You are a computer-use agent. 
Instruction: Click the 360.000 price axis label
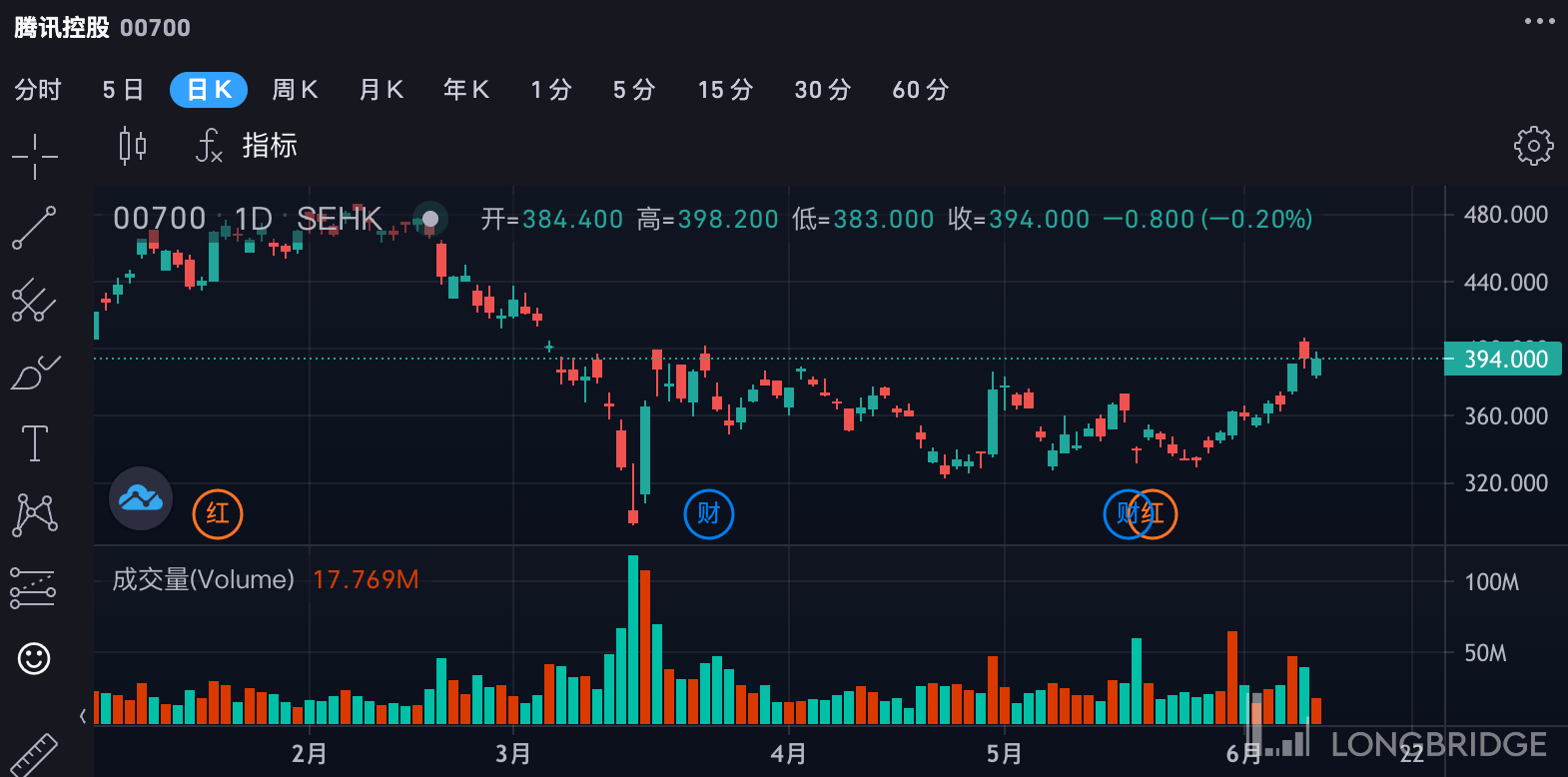coord(1506,416)
